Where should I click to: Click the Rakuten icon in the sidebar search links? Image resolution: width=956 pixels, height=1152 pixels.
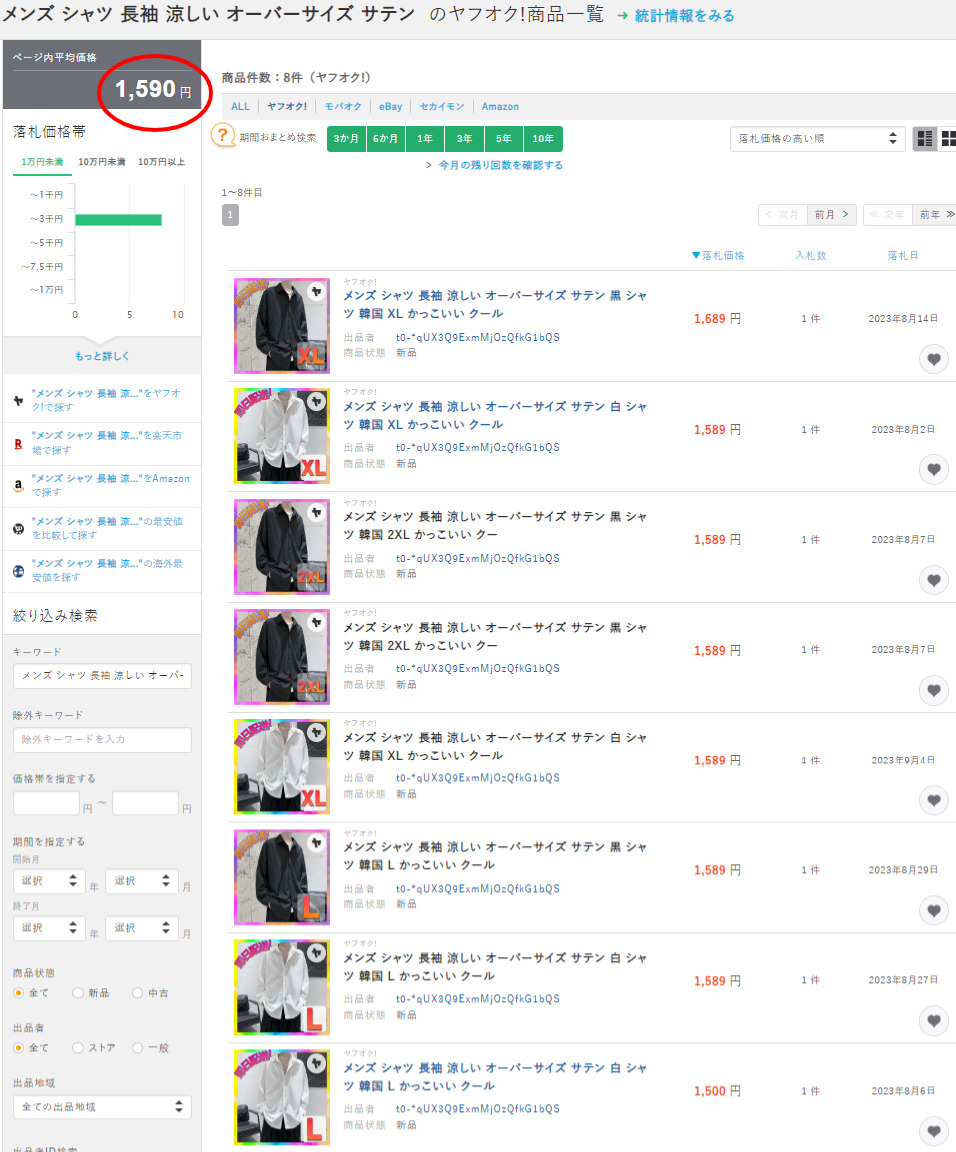click(x=19, y=442)
